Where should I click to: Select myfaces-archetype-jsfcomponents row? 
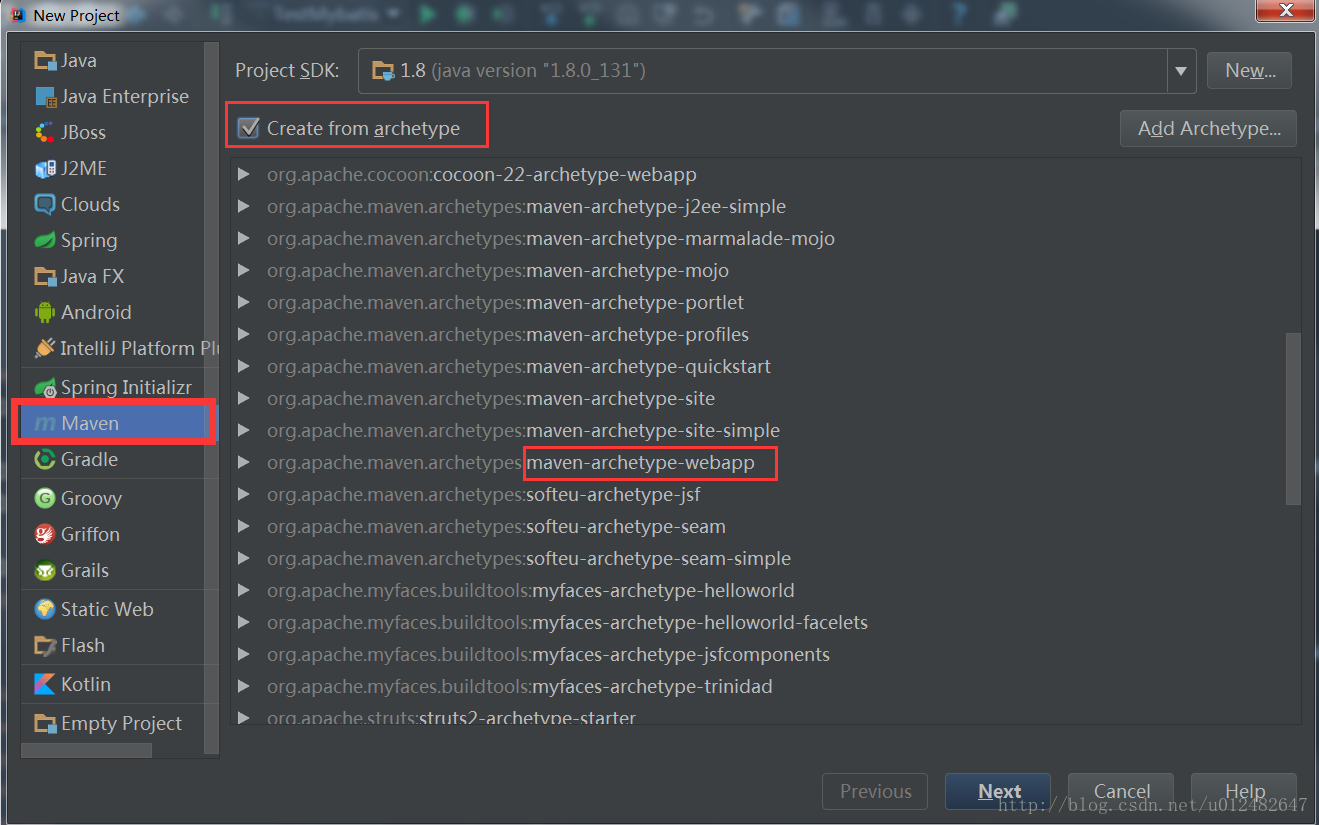pyautogui.click(x=758, y=655)
